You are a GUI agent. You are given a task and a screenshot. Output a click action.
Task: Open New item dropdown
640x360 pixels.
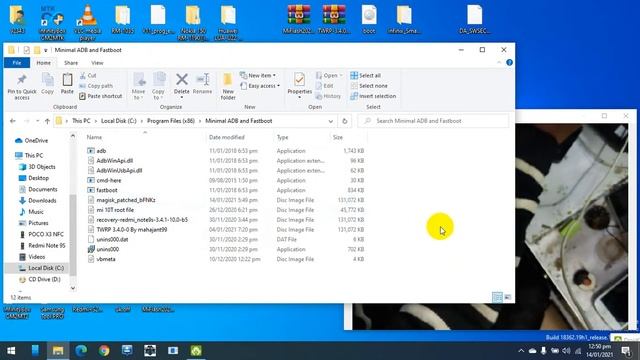coord(258,76)
